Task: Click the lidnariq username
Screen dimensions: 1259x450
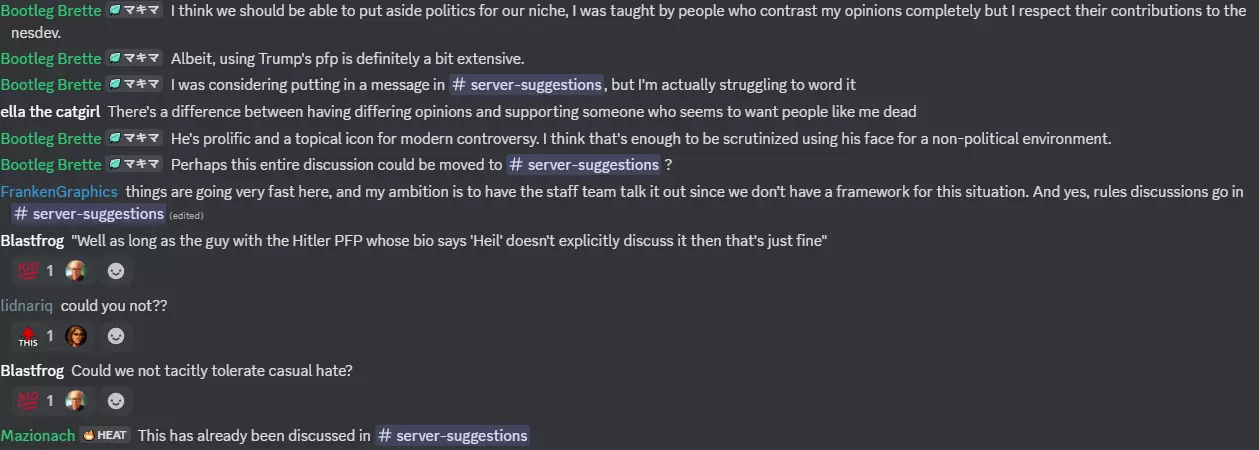Action: coord(27,305)
